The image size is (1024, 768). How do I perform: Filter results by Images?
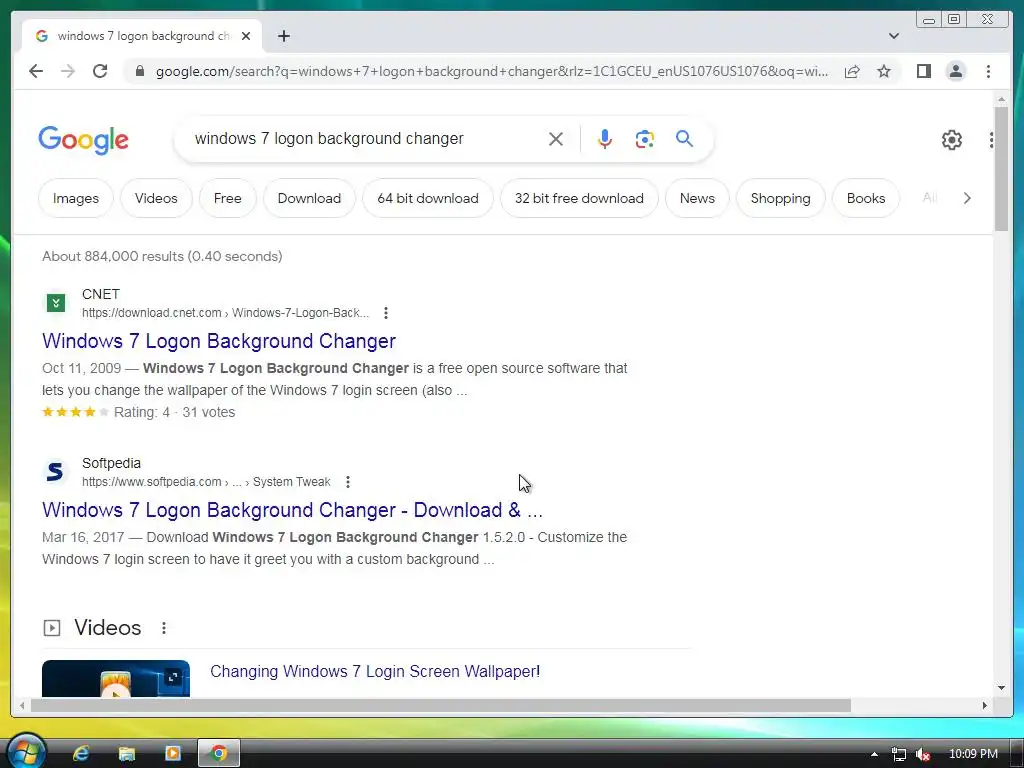pyautogui.click(x=76, y=198)
